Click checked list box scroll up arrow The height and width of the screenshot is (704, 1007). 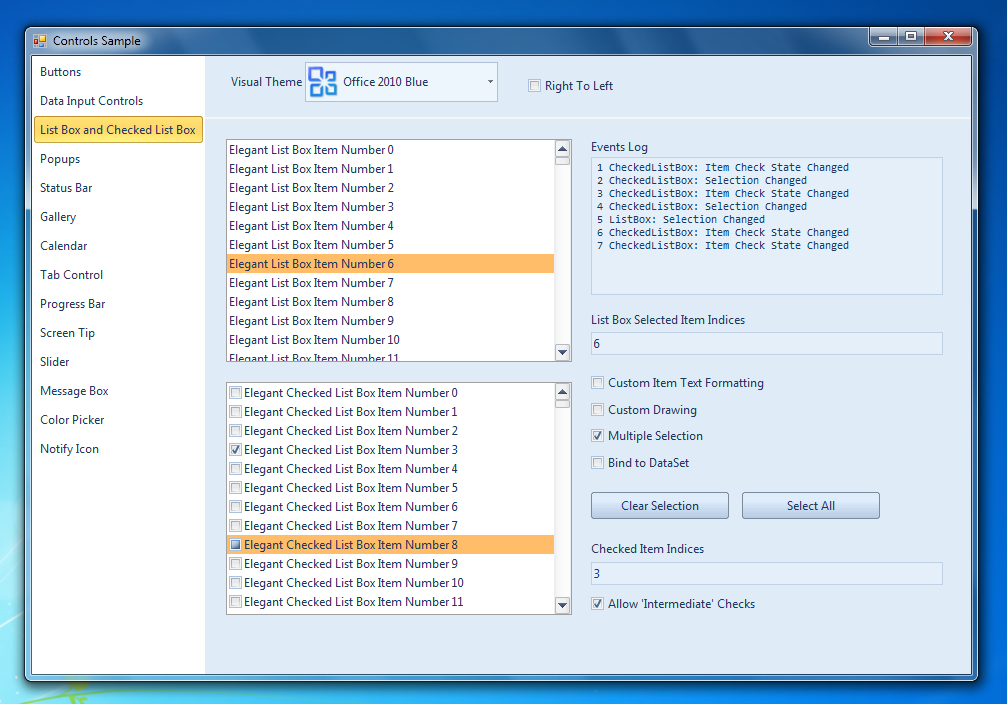pyautogui.click(x=563, y=392)
